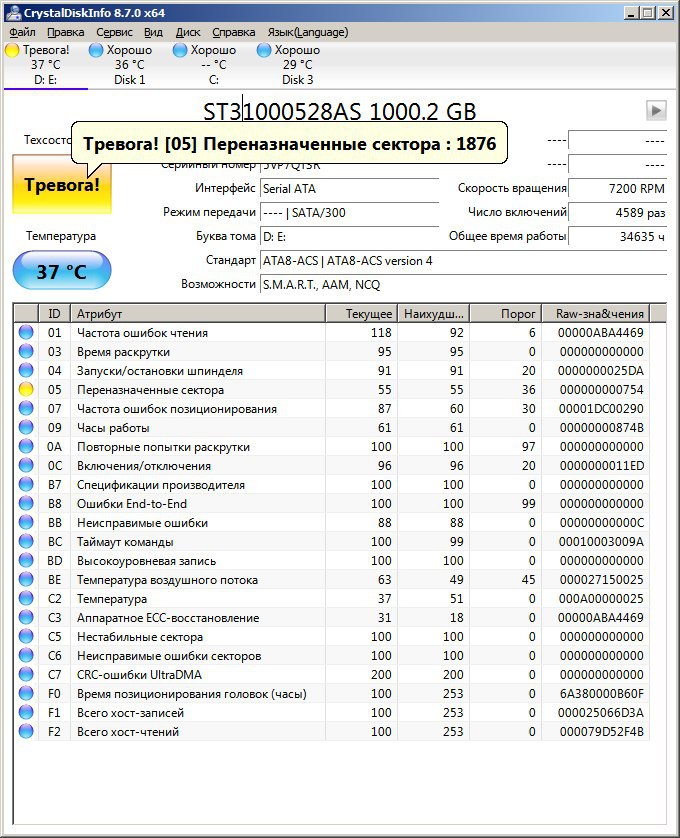Click the yellow status icon of attribute 05
Viewport: 680px width, 838px height.
26,390
